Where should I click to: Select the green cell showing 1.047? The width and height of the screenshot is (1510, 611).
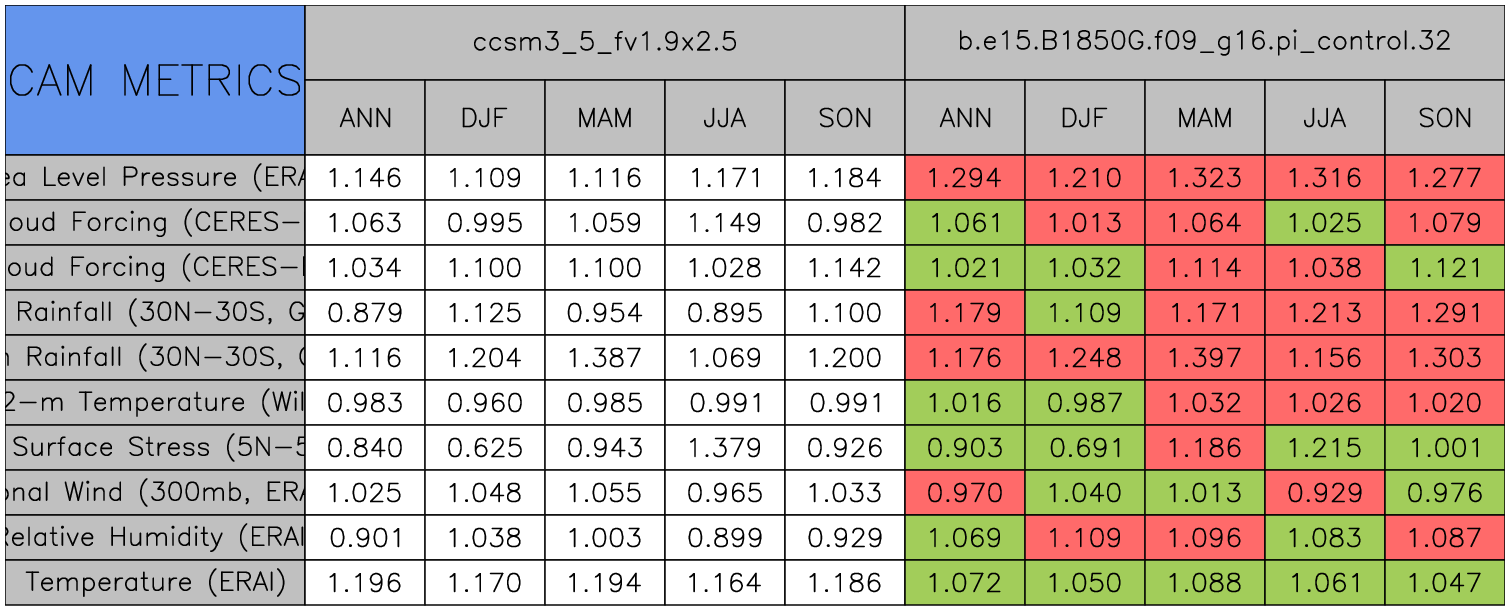(1444, 583)
